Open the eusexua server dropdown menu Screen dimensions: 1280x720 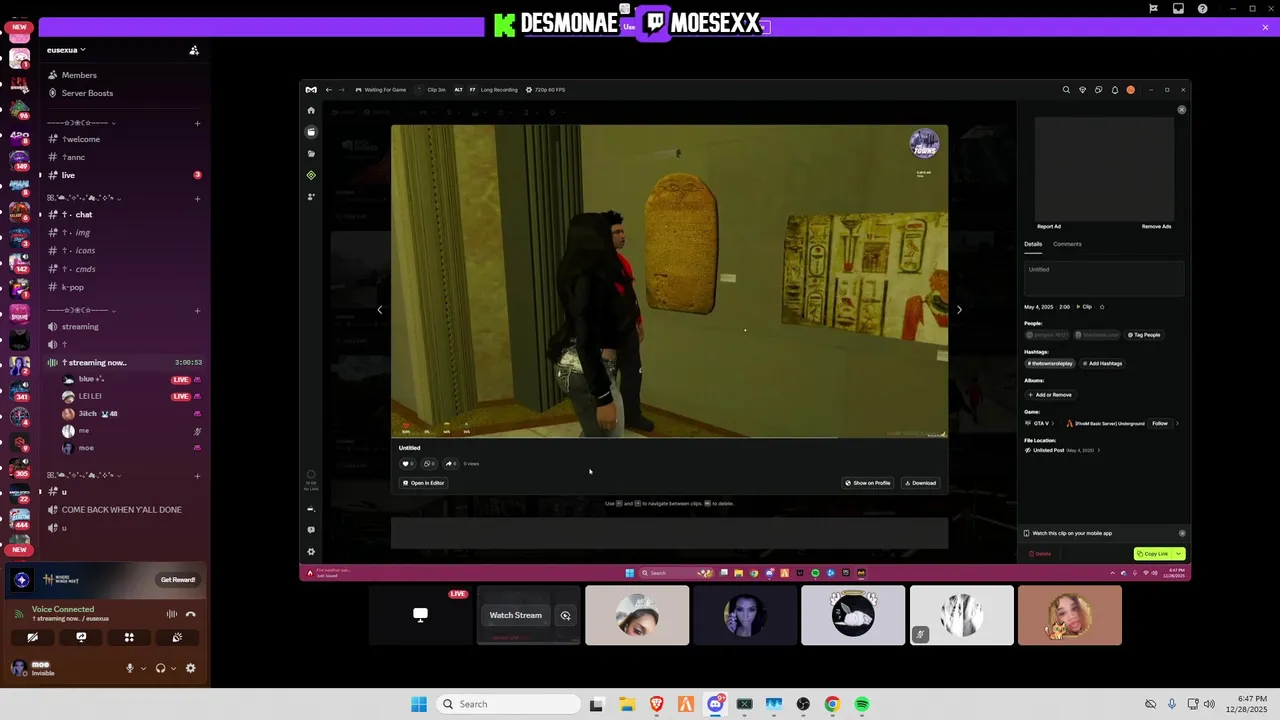coord(66,50)
